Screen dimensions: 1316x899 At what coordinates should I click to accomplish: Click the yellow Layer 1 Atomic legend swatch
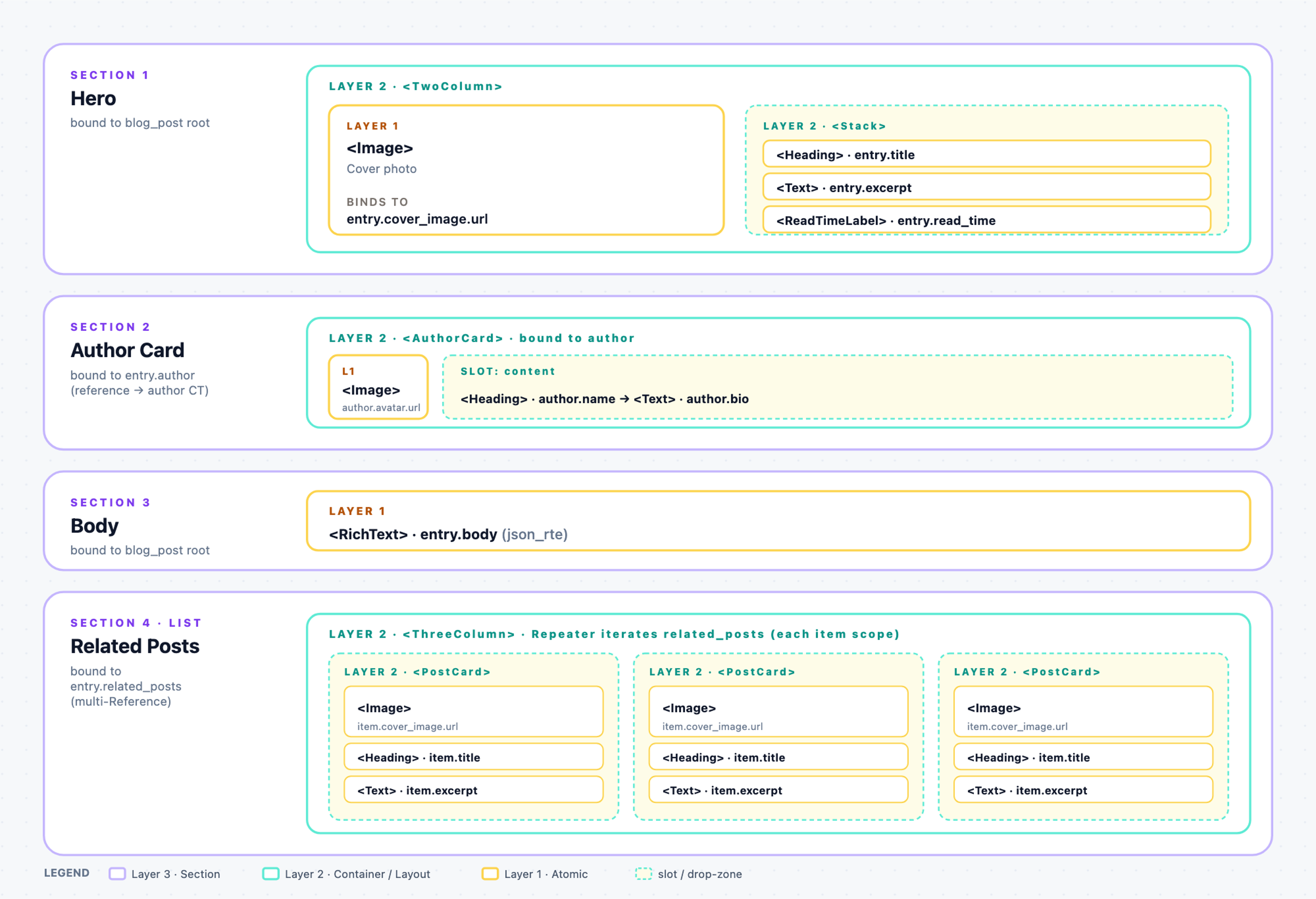tap(490, 874)
